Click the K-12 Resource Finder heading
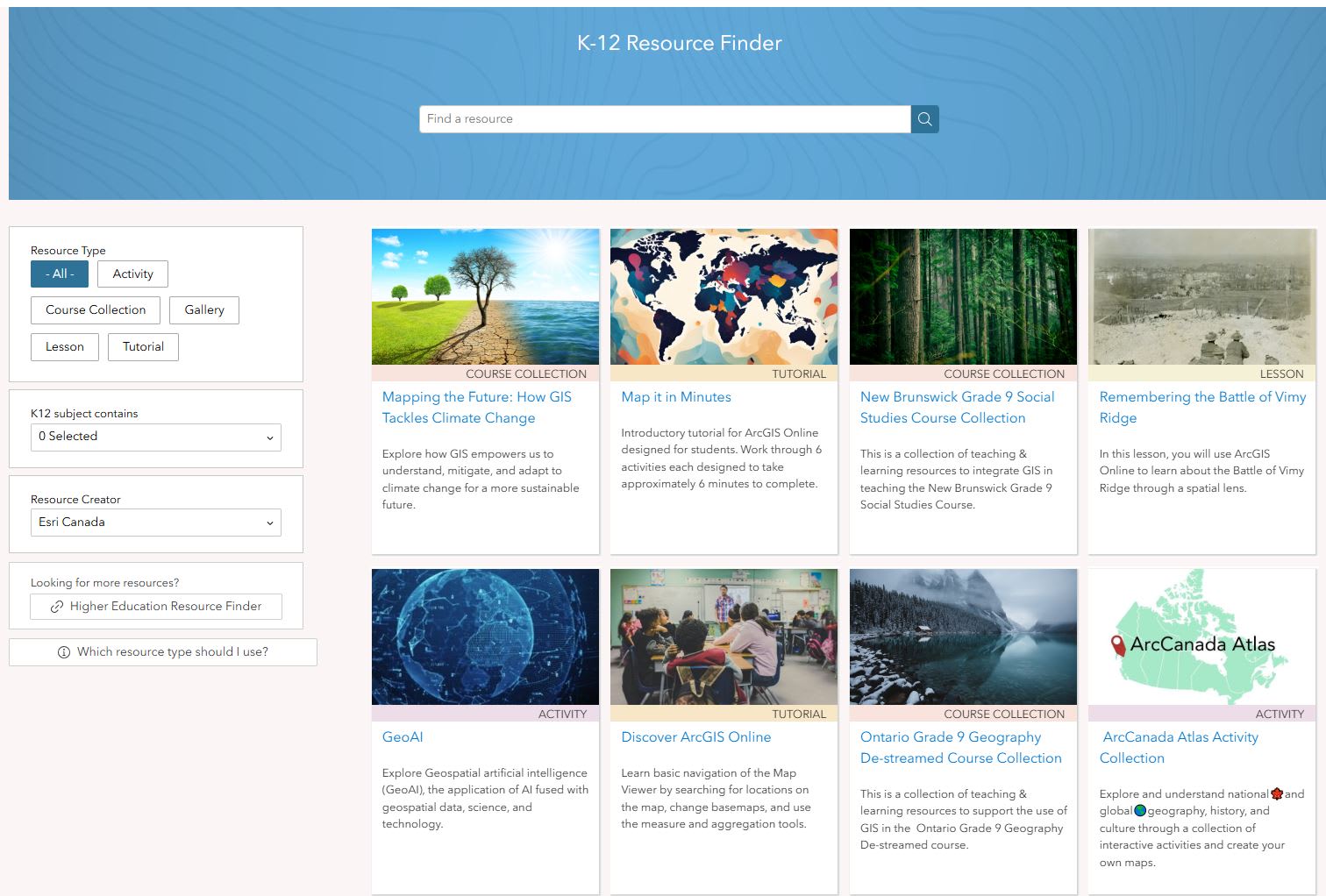Image resolution: width=1326 pixels, height=896 pixels. coord(679,43)
